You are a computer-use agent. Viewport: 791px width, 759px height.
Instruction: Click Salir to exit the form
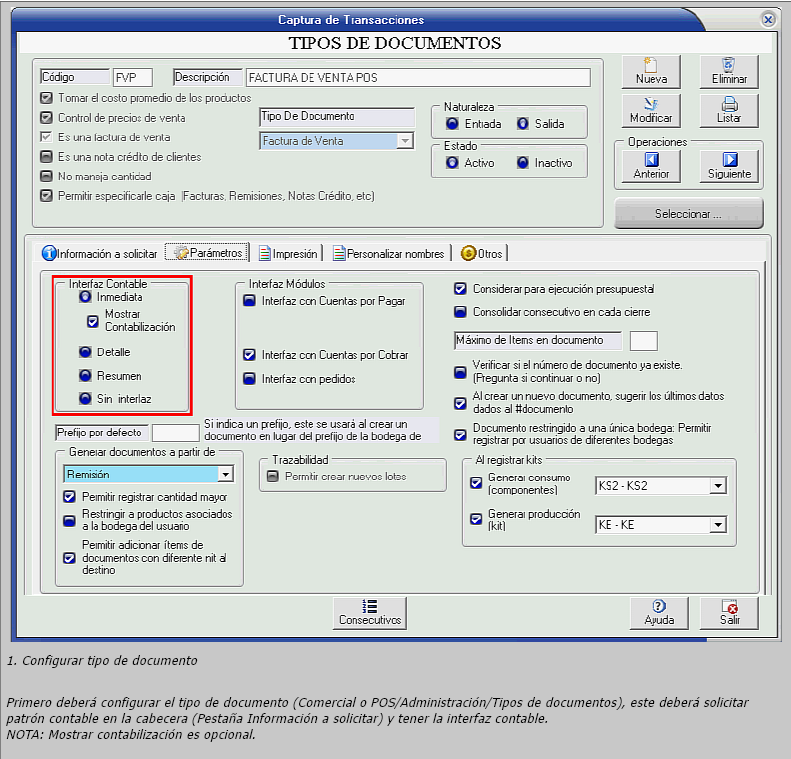pos(729,612)
